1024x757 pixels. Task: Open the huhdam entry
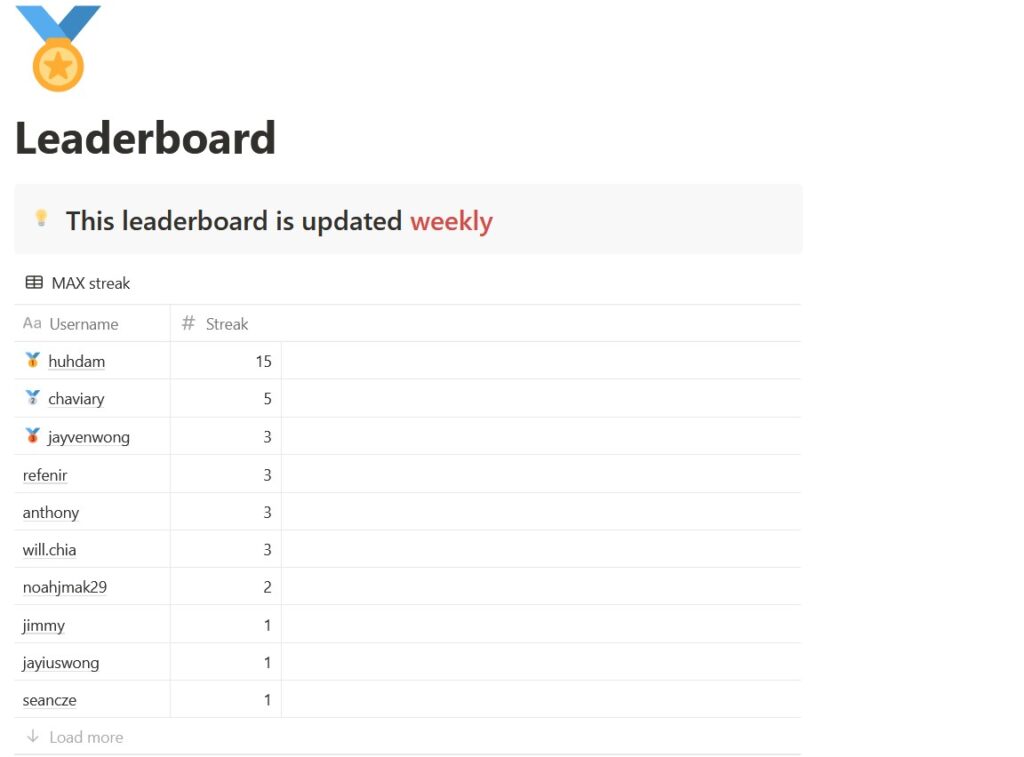(76, 361)
